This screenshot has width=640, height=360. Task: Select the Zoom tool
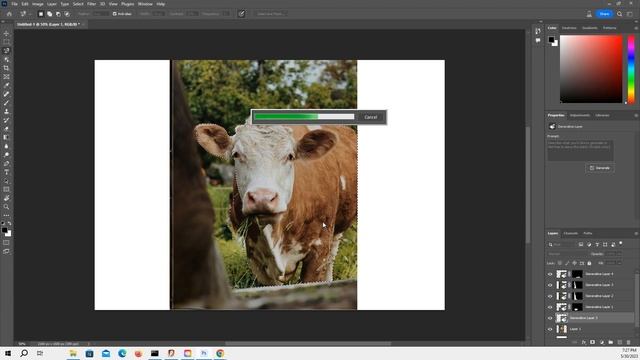click(x=6, y=207)
